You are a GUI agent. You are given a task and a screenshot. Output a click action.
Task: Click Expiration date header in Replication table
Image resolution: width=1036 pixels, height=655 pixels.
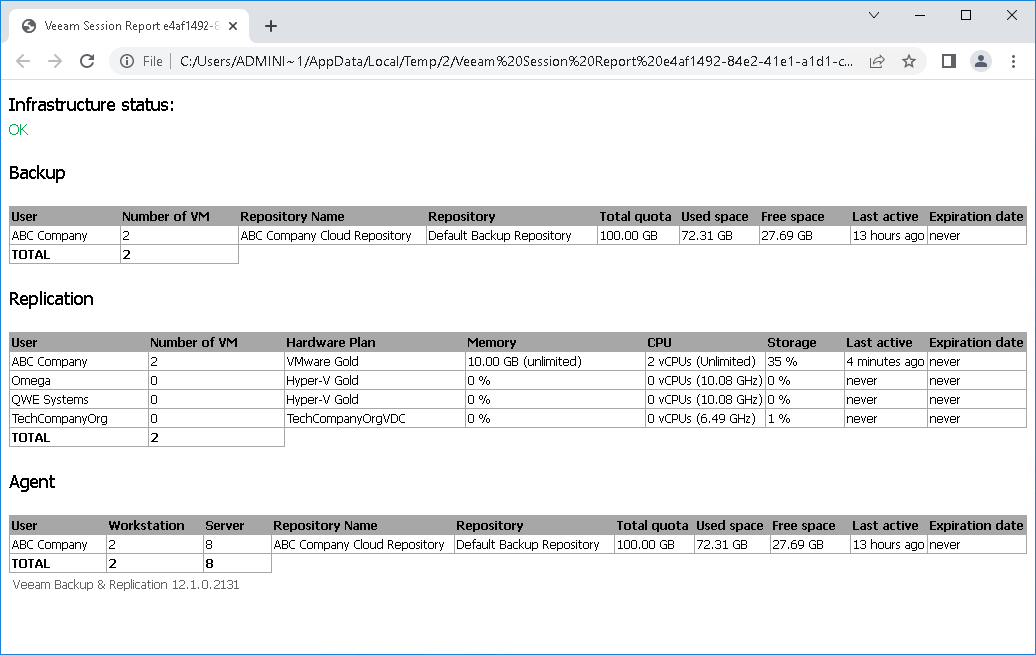[976, 342]
